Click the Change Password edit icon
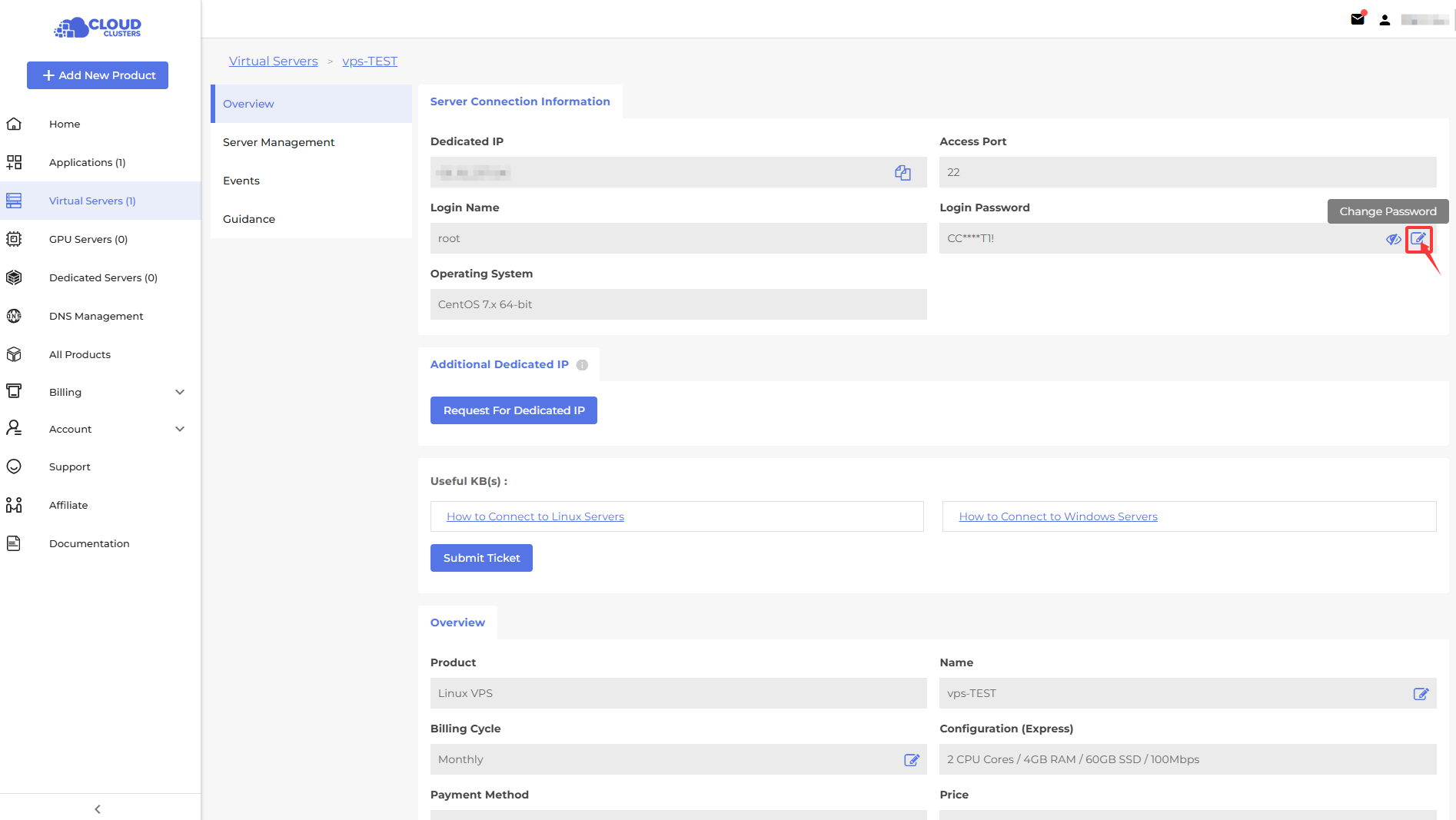 [1418, 239]
